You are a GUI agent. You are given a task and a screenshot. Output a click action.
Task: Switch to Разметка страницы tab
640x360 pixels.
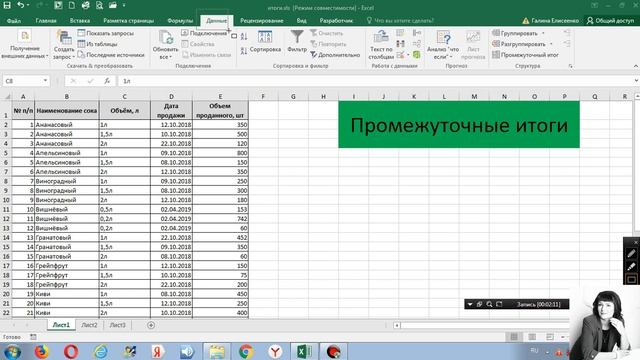(x=129, y=20)
